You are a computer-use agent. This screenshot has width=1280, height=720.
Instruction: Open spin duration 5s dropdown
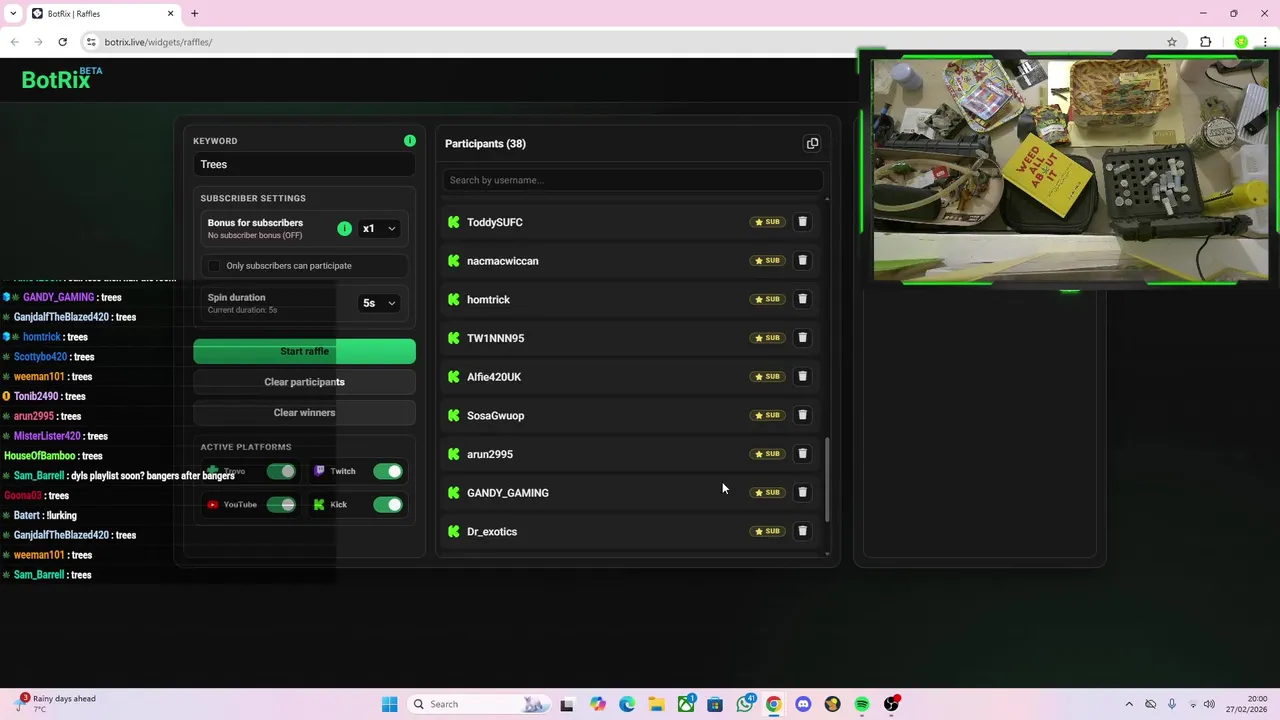[x=379, y=303]
